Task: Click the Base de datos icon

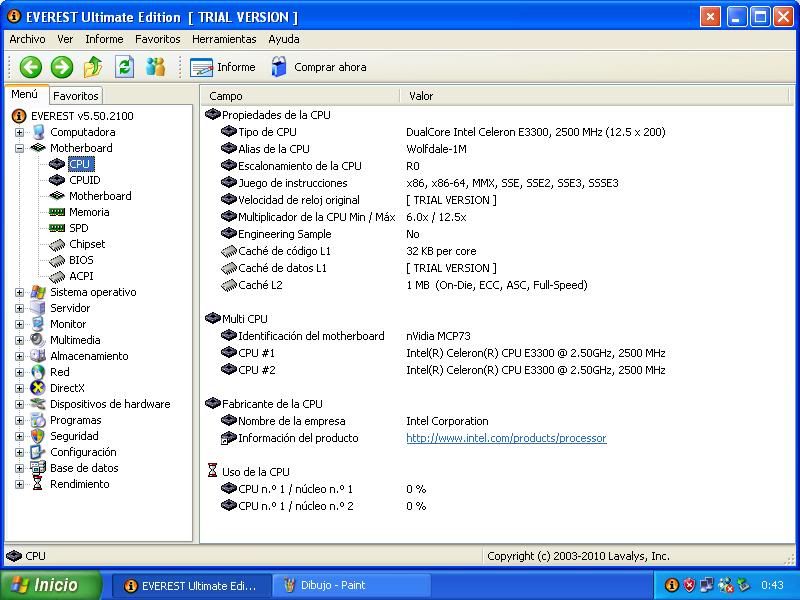Action: pyautogui.click(x=38, y=468)
